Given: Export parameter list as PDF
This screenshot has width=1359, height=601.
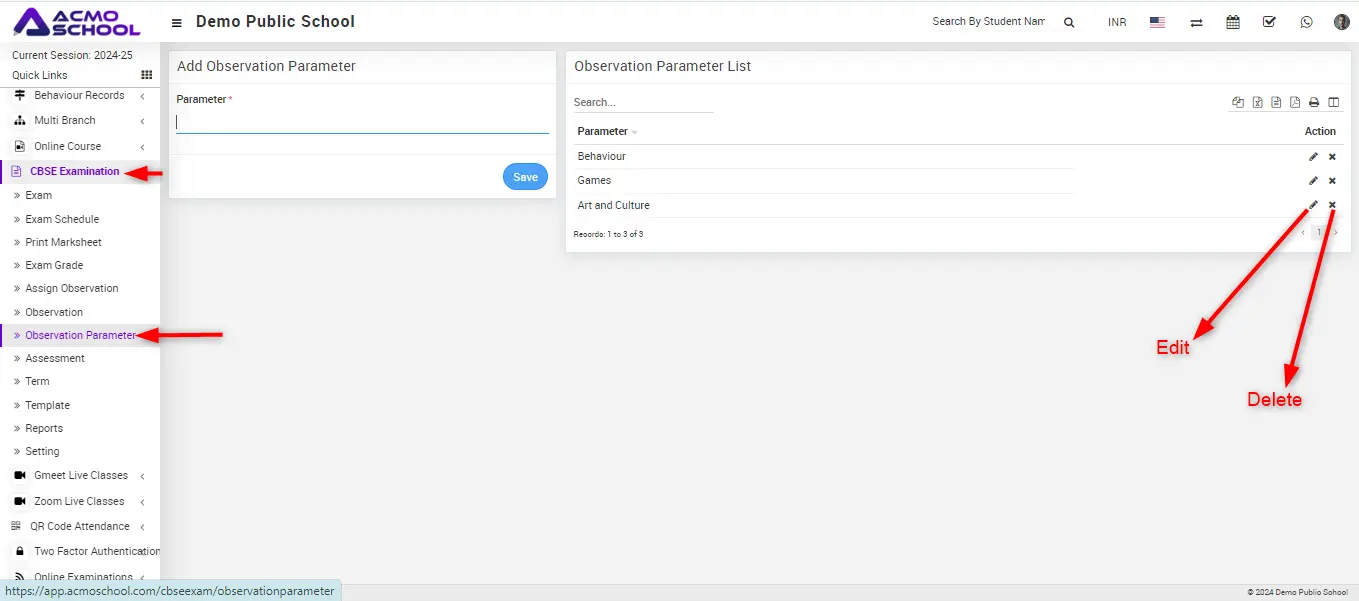Looking at the screenshot, I should point(1295,102).
